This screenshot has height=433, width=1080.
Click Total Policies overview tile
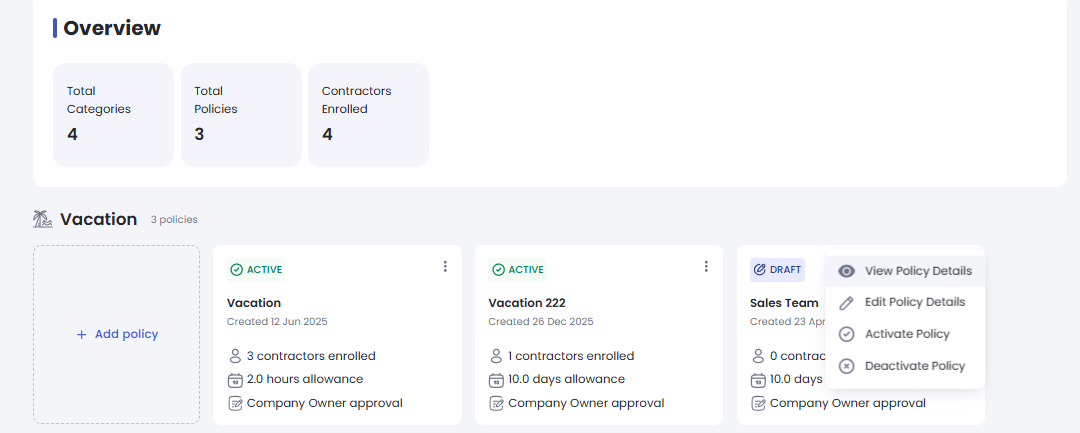coord(242,114)
